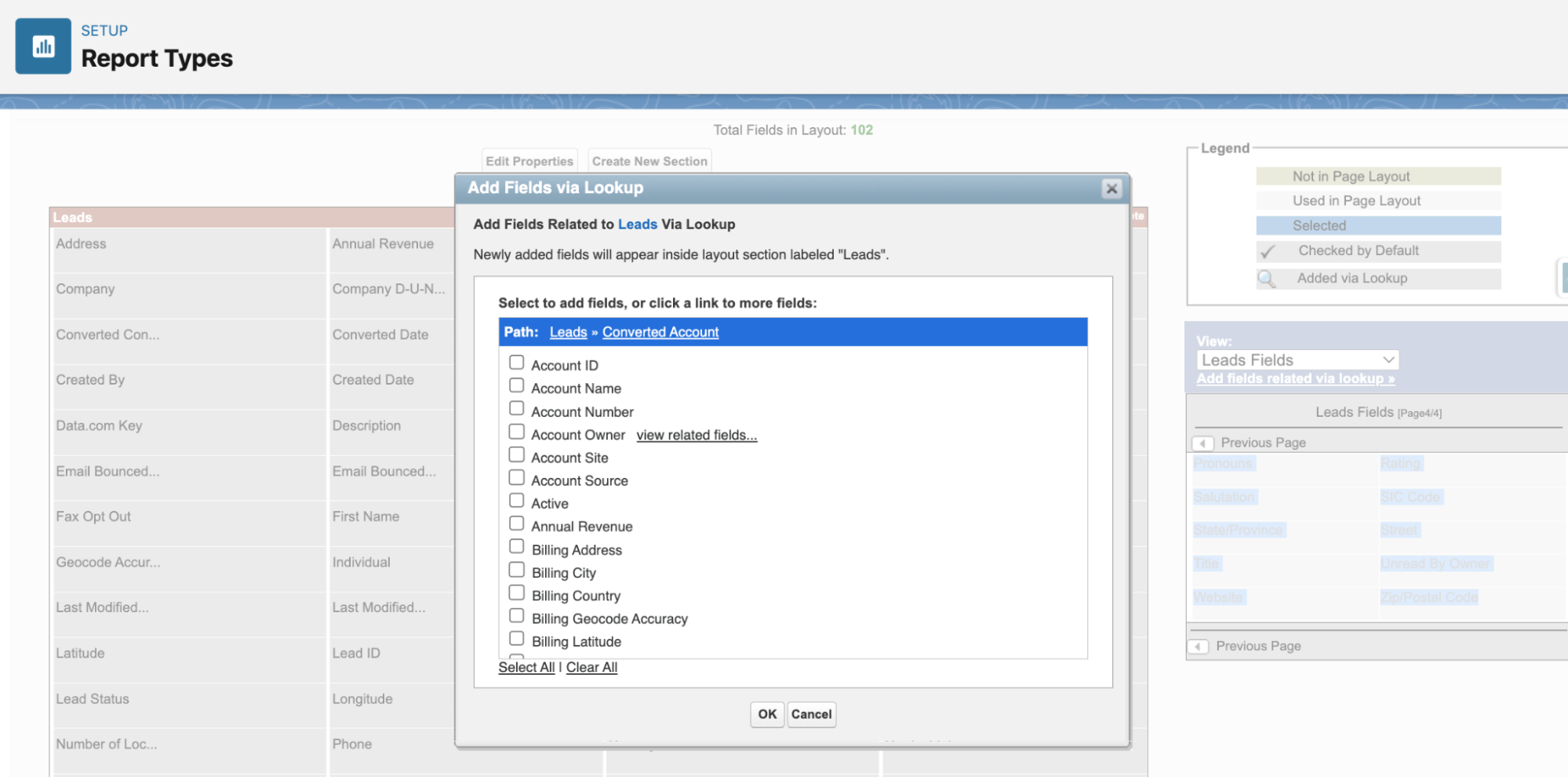Click the Cancel button
The width and height of the screenshot is (1568, 777).
pyautogui.click(x=811, y=714)
